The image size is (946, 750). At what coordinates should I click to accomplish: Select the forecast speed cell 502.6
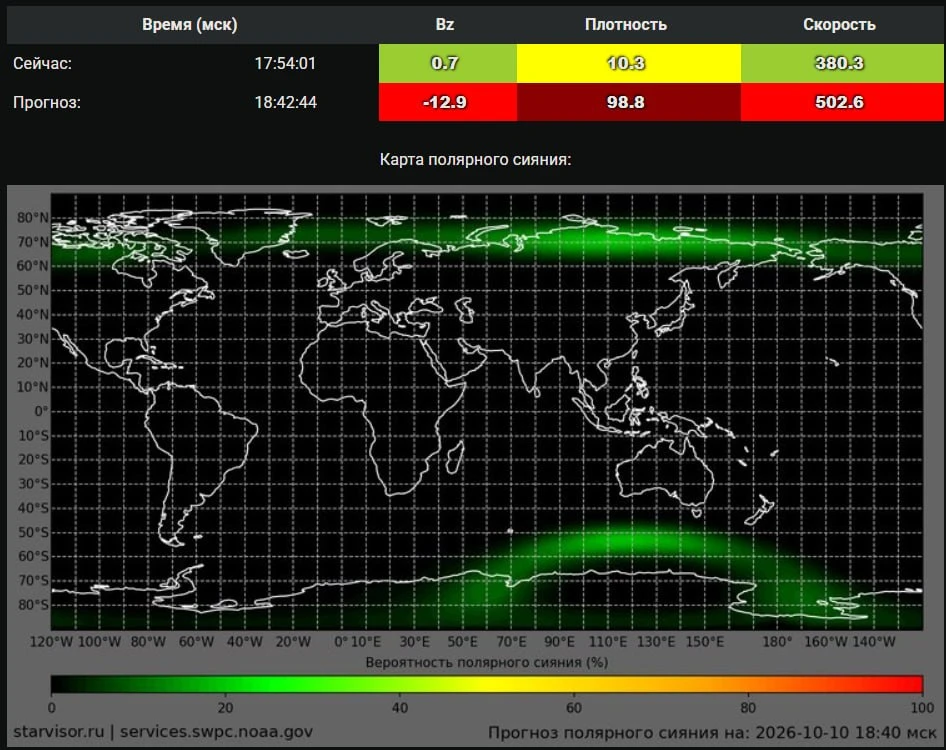click(x=842, y=102)
